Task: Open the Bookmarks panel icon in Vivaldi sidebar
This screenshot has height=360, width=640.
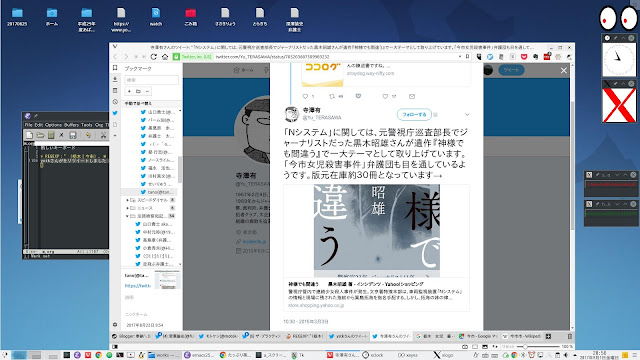Action: pyautogui.click(x=115, y=68)
